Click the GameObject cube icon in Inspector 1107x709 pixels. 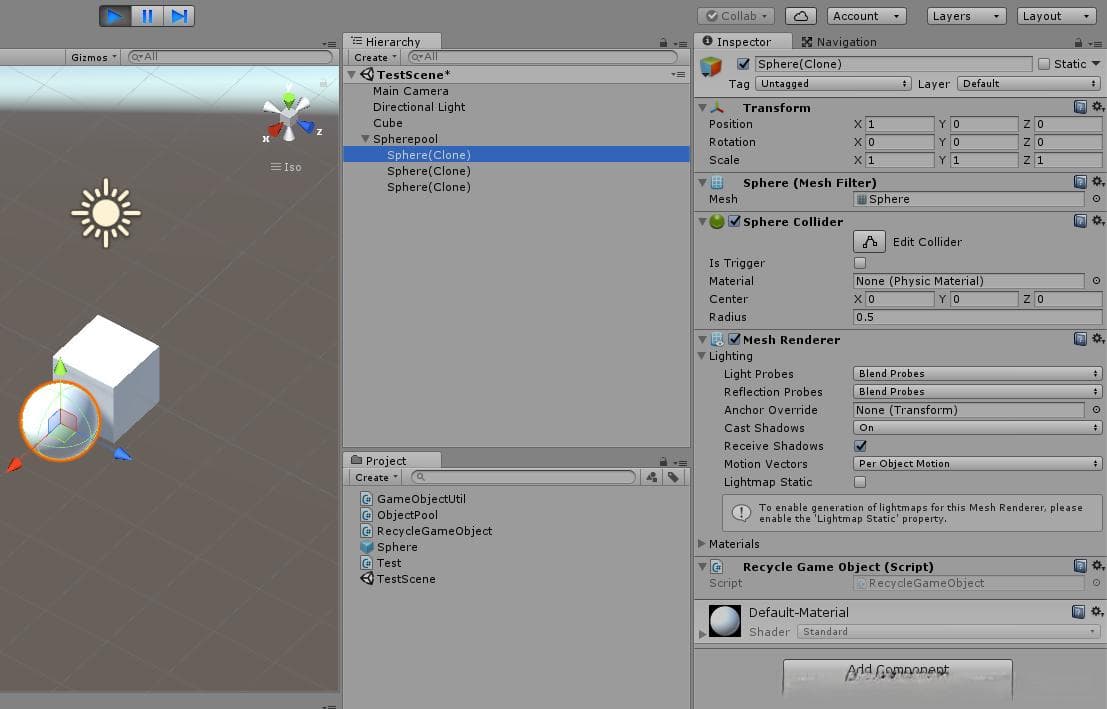click(x=711, y=66)
